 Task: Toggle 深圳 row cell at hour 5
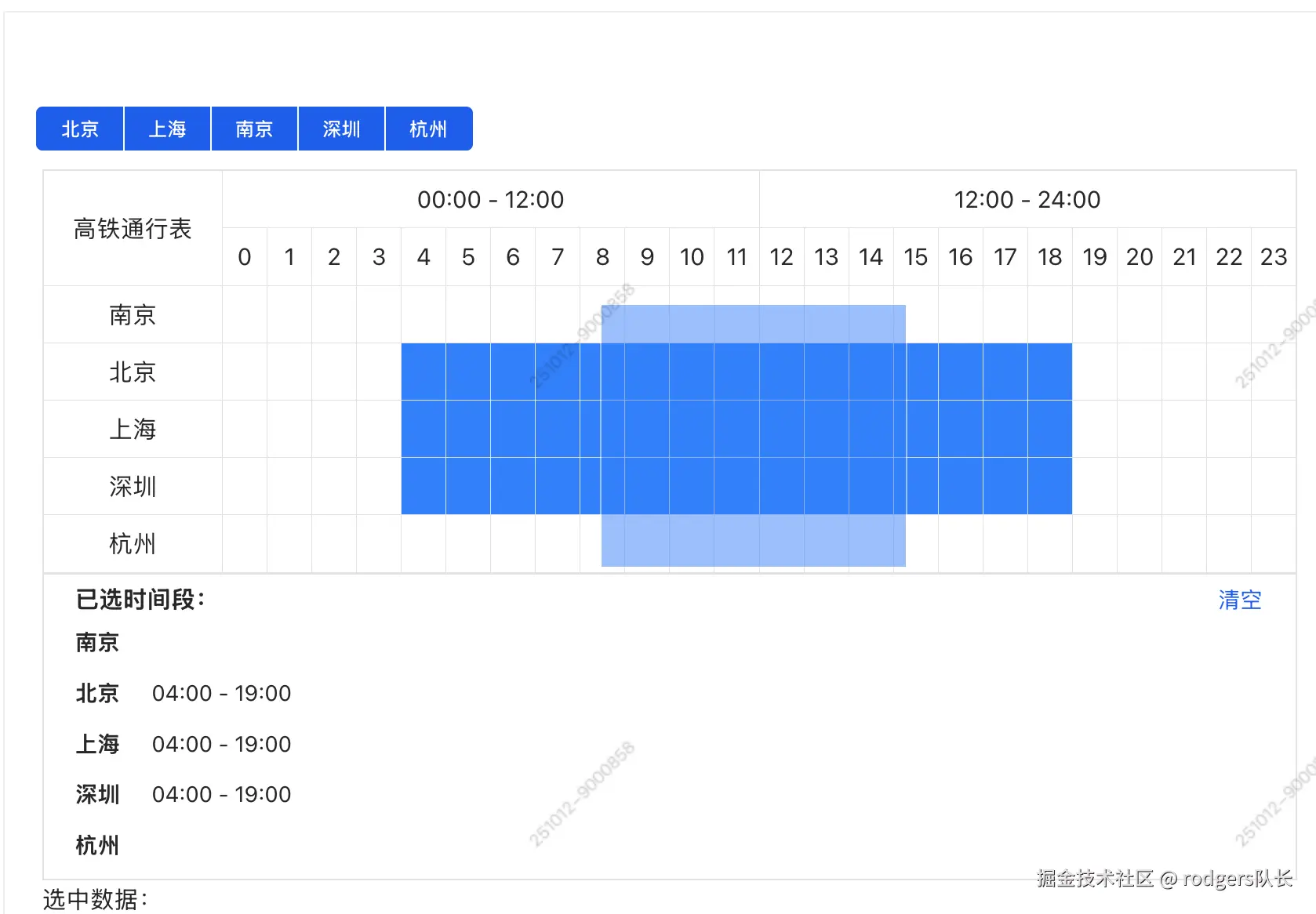pyautogui.click(x=468, y=486)
